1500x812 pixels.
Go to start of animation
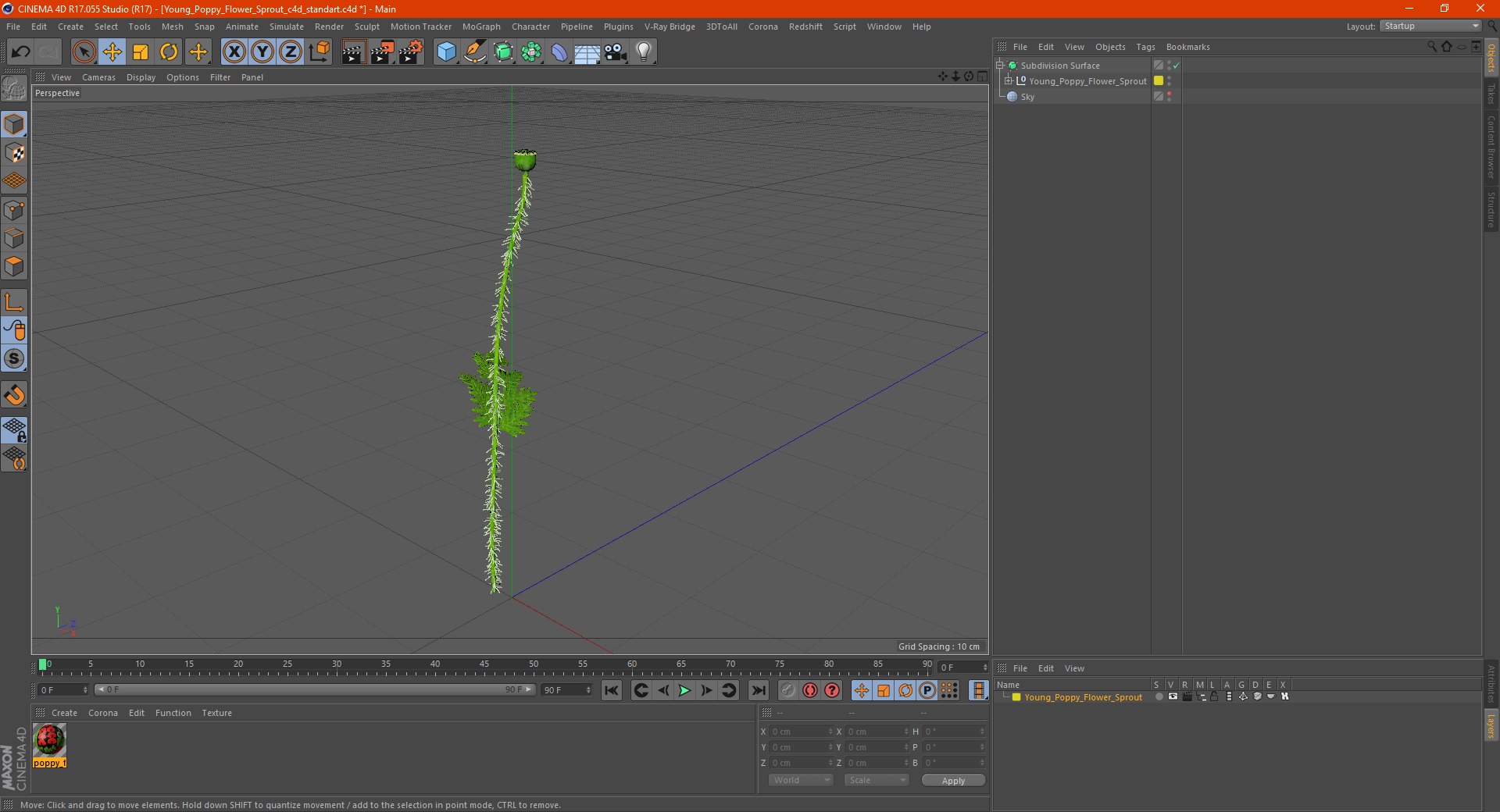[612, 690]
